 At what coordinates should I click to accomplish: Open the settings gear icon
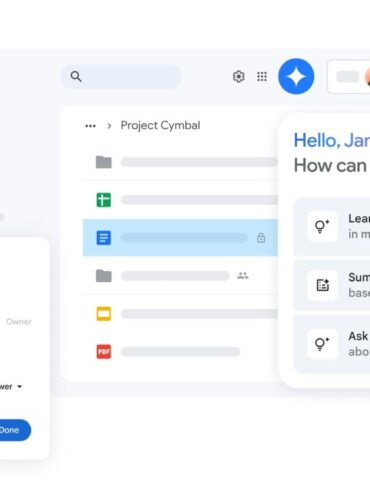239,76
